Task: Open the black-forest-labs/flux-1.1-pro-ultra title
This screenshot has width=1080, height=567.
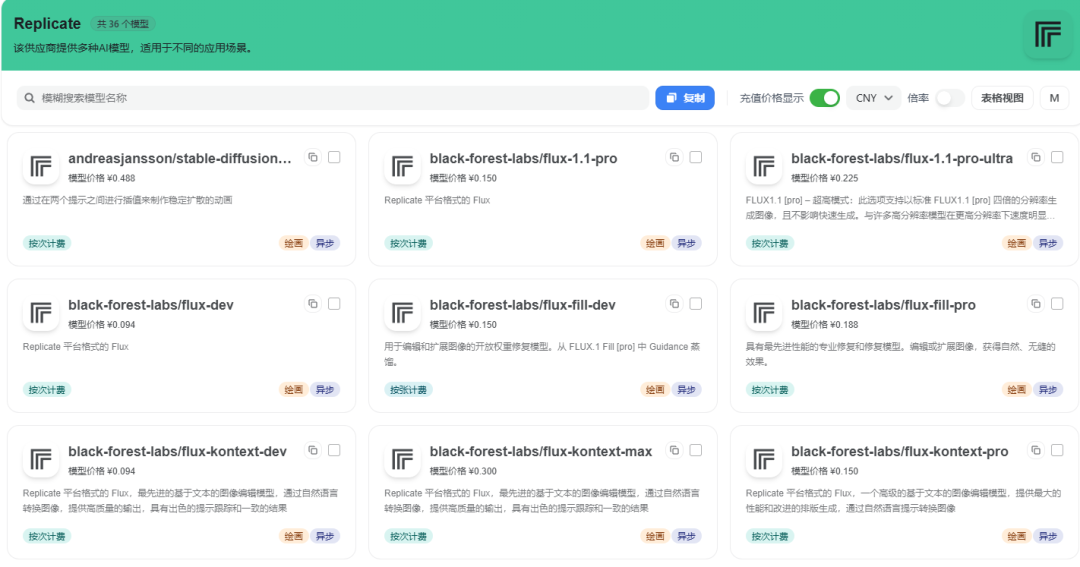Action: 902,158
